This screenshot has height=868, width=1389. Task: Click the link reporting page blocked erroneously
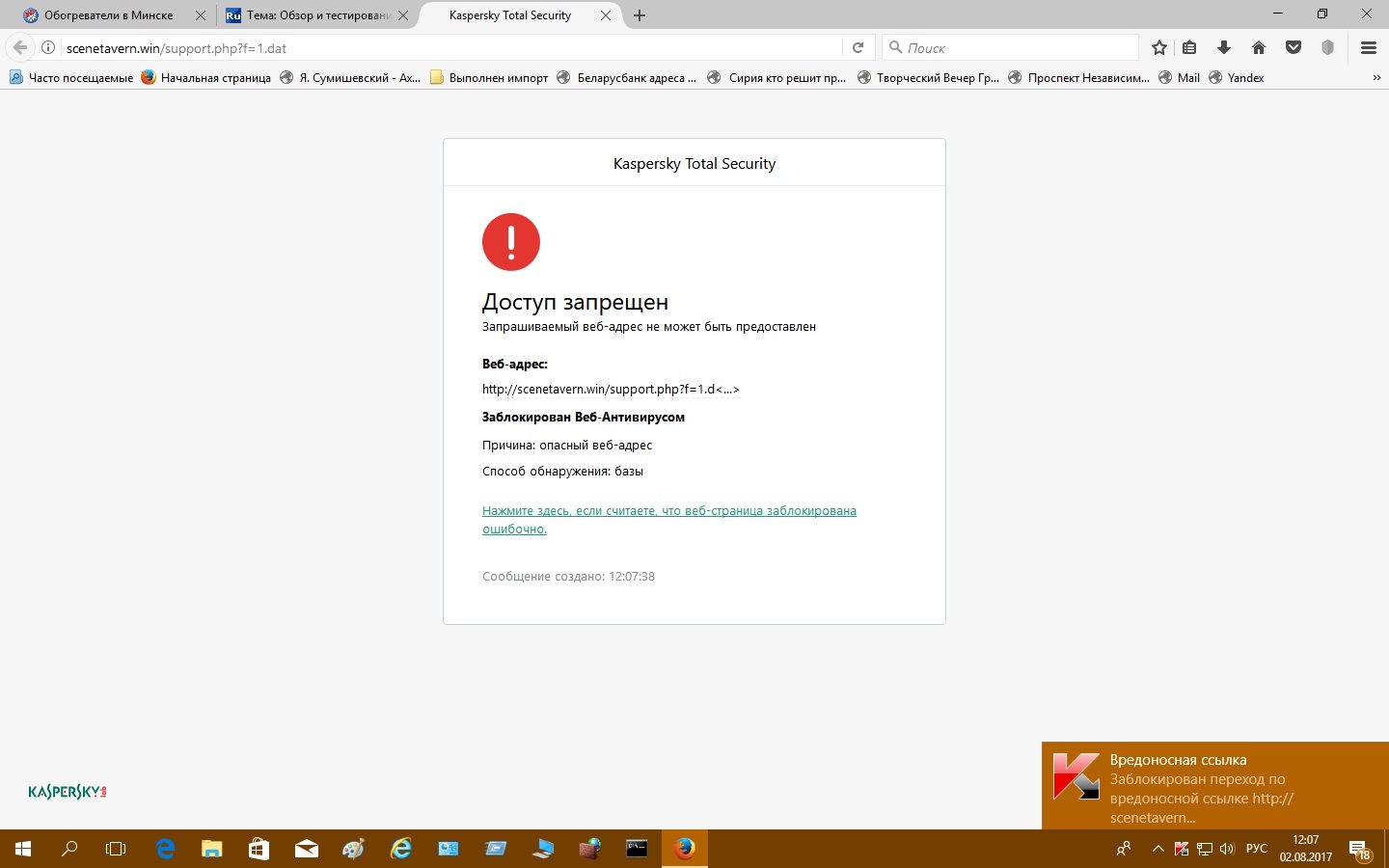669,520
